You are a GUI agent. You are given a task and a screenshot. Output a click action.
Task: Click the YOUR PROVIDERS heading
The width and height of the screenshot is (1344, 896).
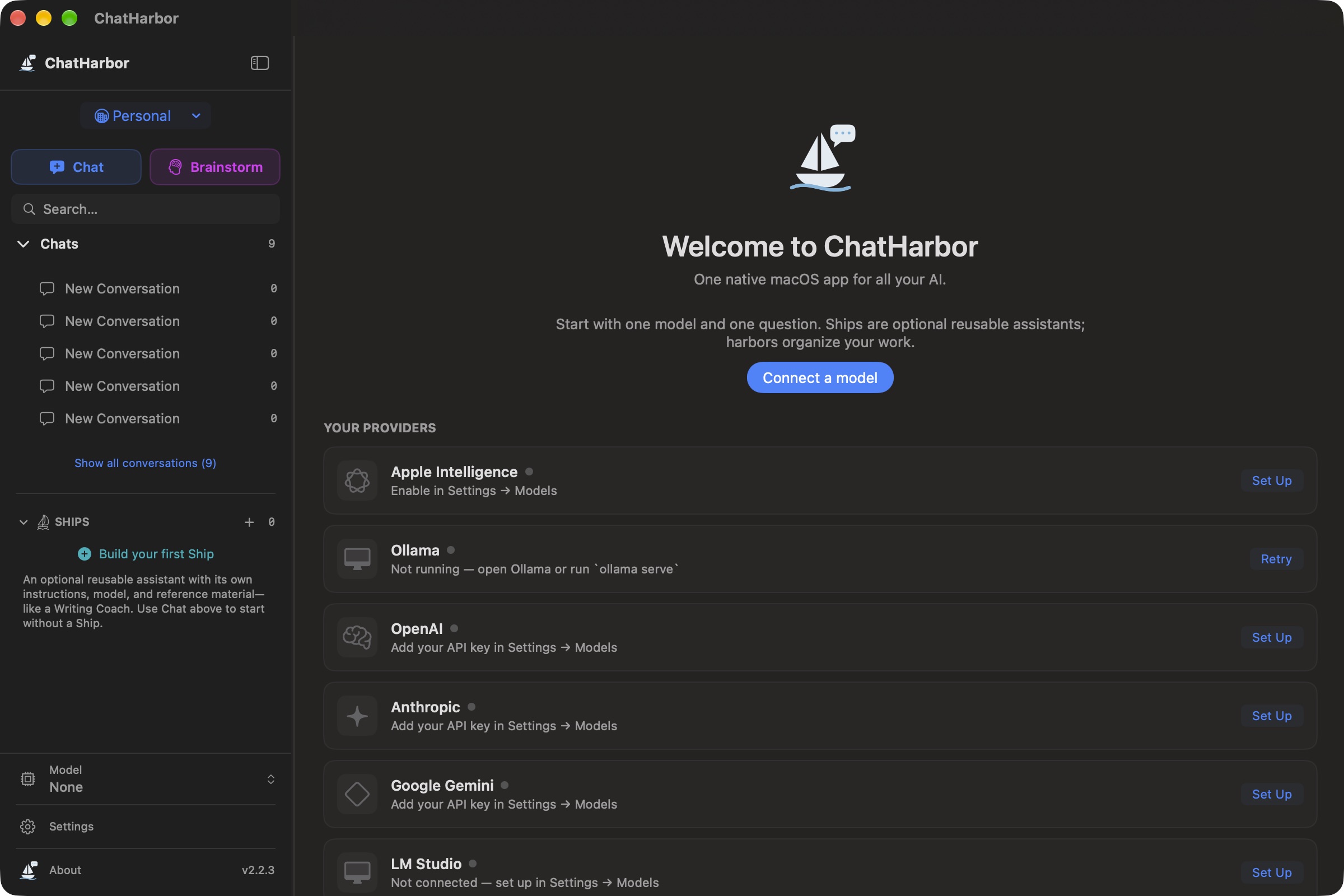[380, 427]
